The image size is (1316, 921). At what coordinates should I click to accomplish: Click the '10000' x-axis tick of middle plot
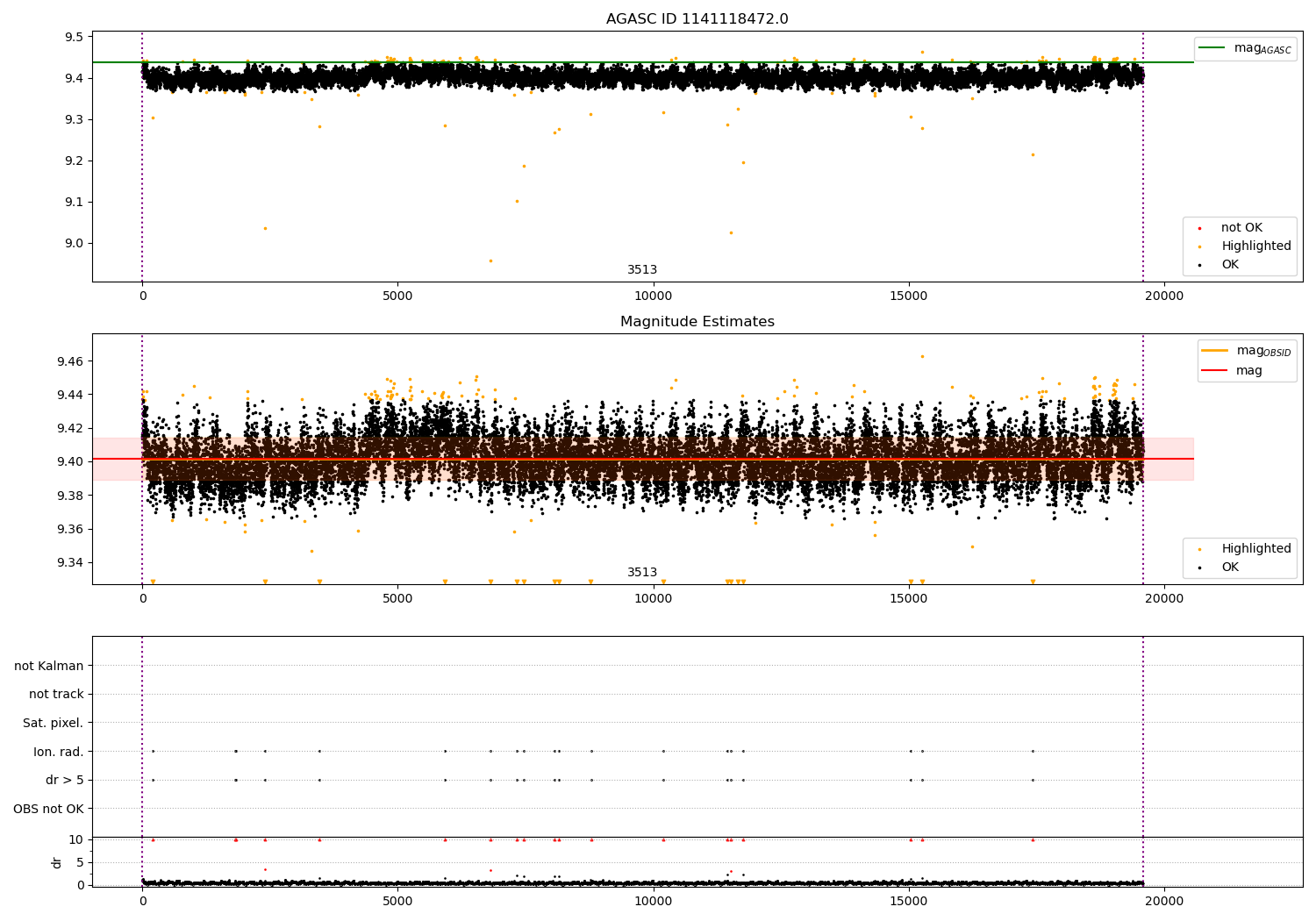(654, 599)
